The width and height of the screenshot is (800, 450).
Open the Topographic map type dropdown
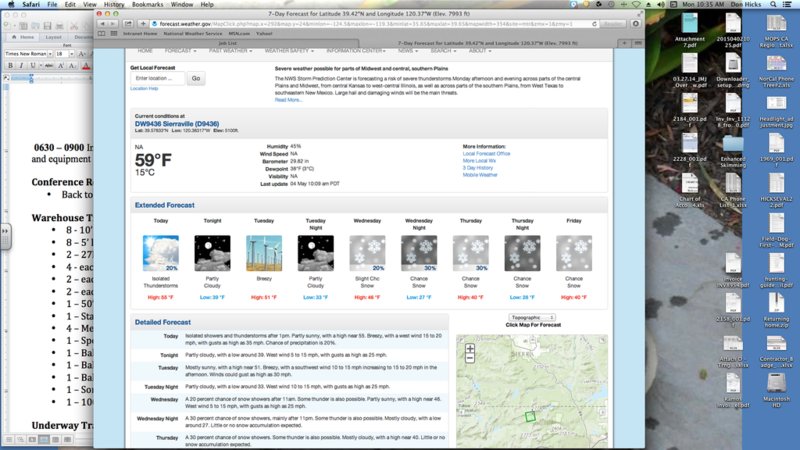(x=532, y=317)
